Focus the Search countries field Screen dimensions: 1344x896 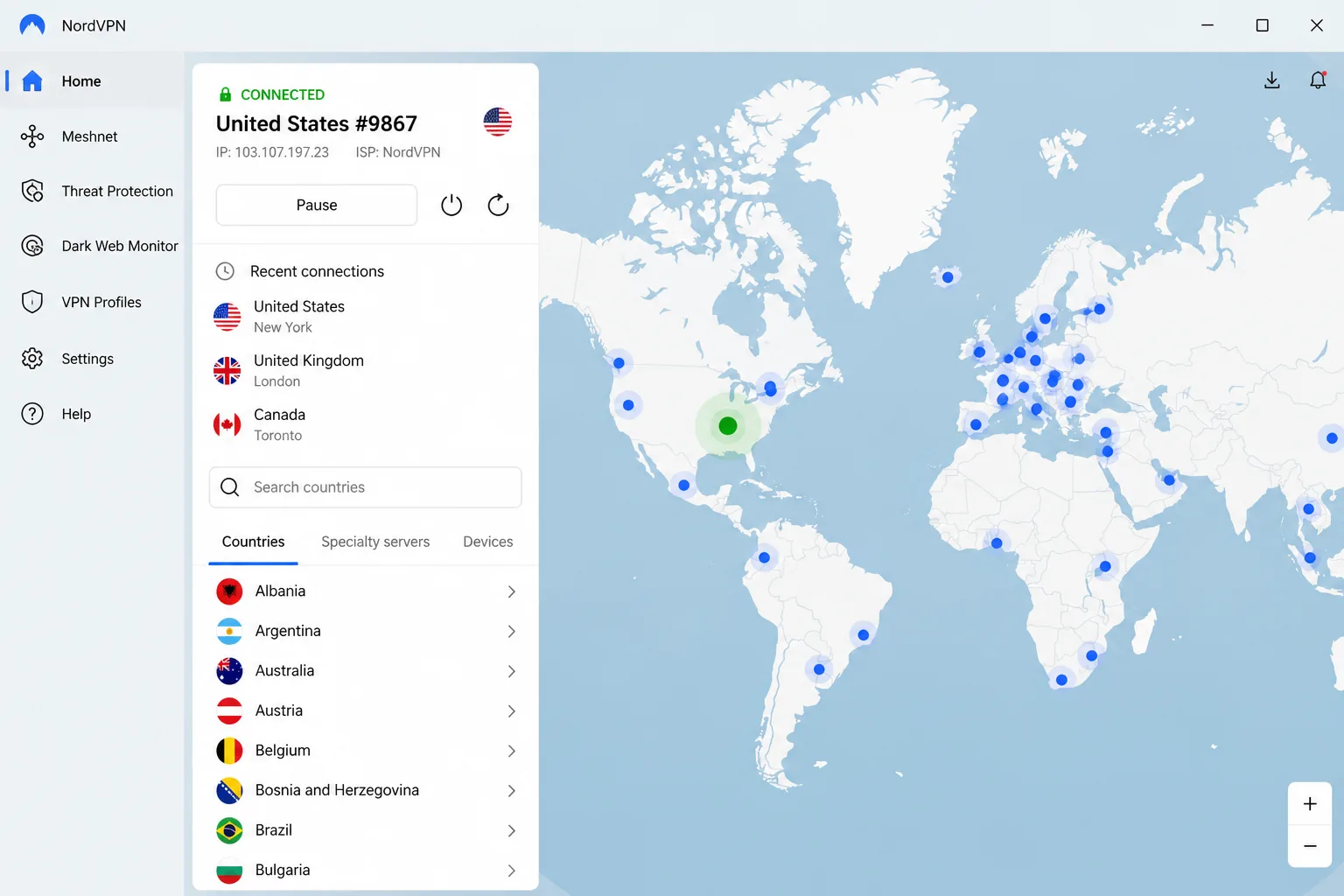pyautogui.click(x=366, y=487)
